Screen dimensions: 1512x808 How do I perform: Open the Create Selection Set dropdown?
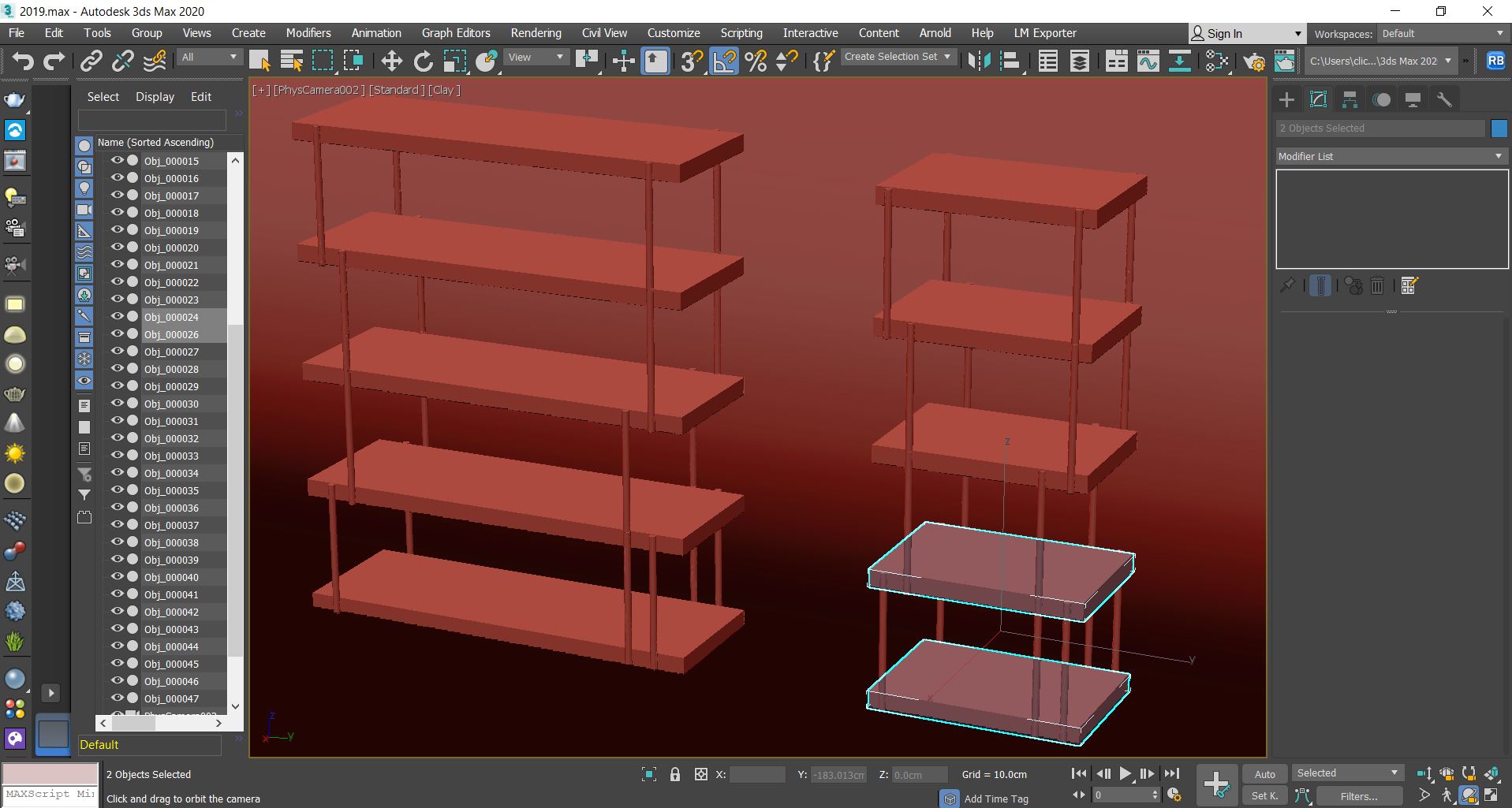(x=897, y=57)
